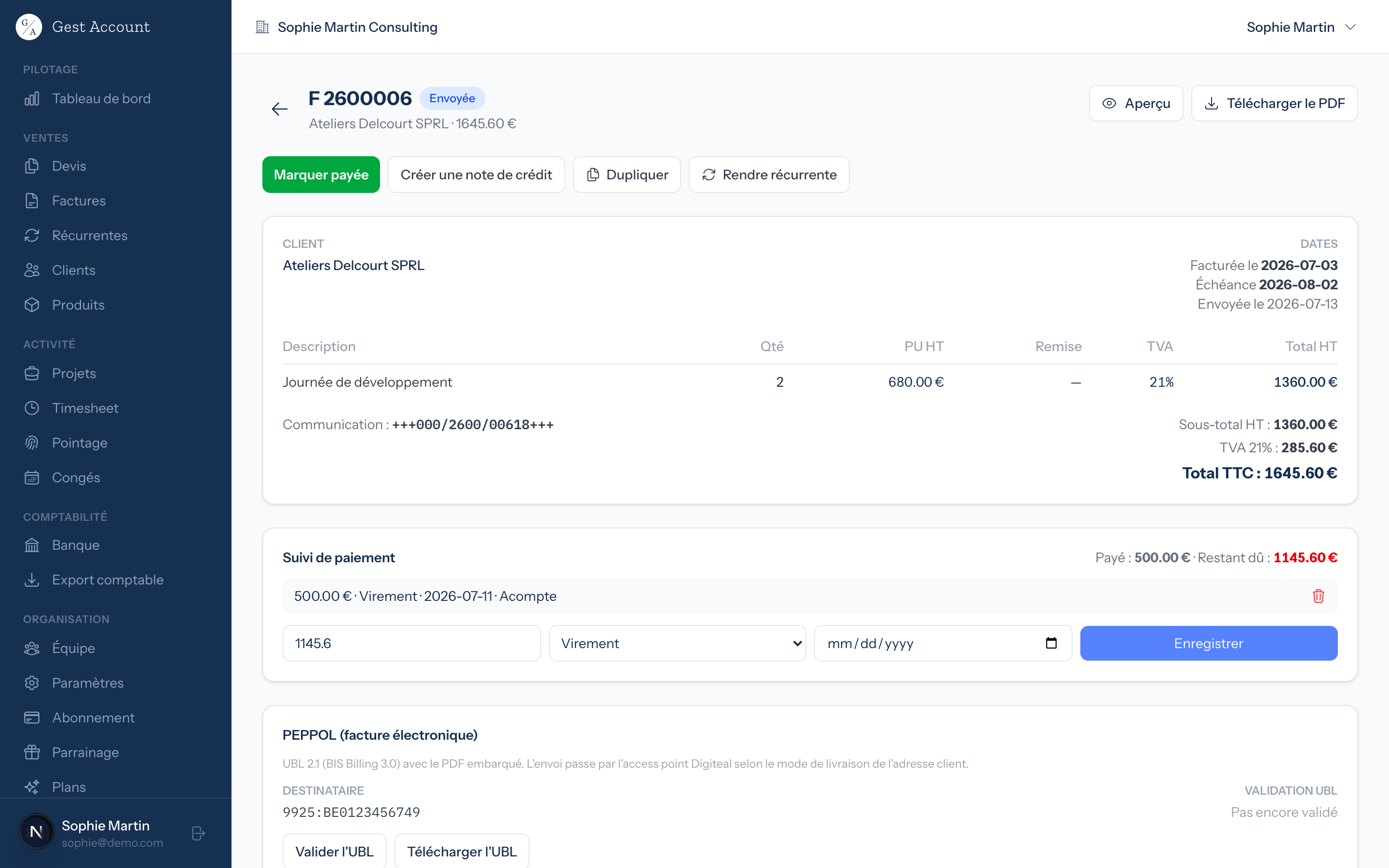Click the Plans sparkle icon
The image size is (1389, 868).
click(32, 787)
